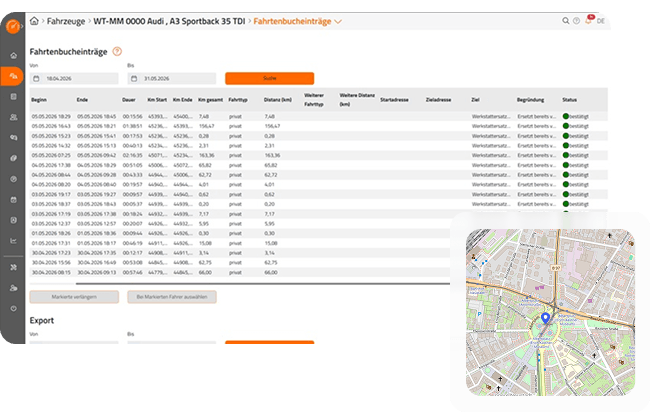
Task: Click the blue parking P symbol on map
Action: pyautogui.click(x=479, y=314)
